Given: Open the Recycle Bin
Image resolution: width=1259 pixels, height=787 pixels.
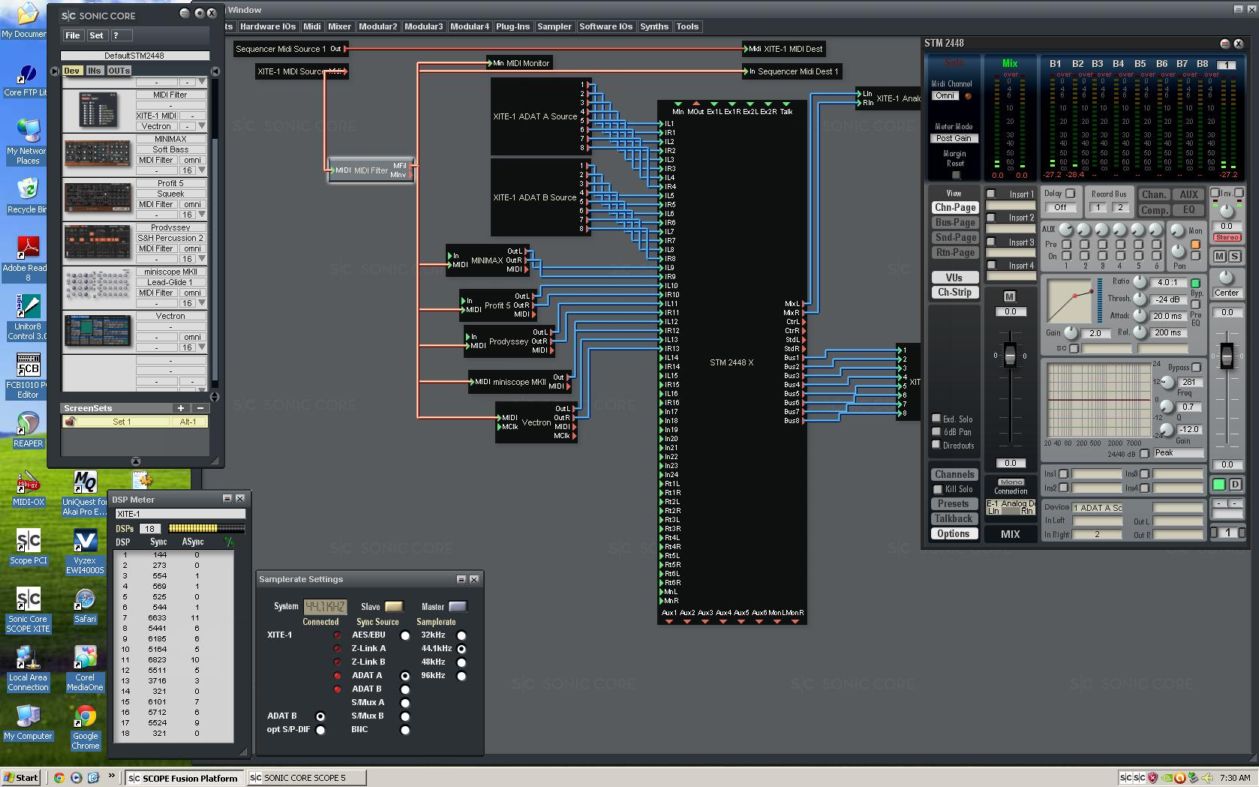Looking at the screenshot, I should [x=27, y=194].
